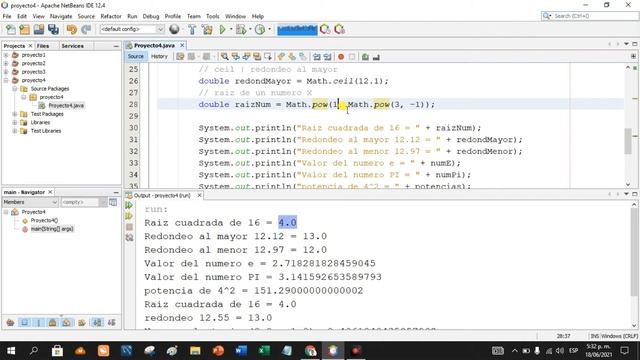Switch to the Files tab
Viewport: 640px width, 360px height.
43,46
